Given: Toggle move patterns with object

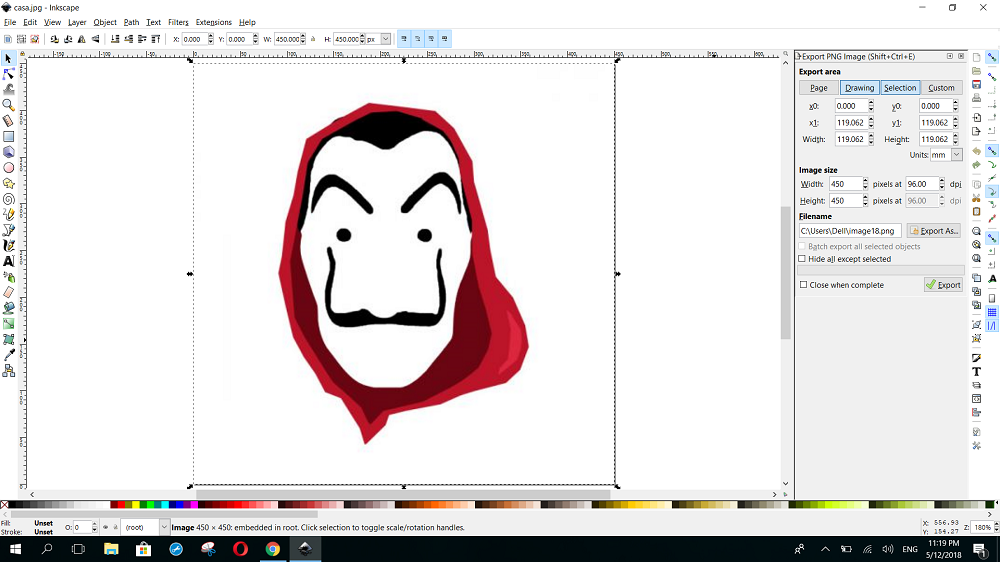Looking at the screenshot, I should 445,39.
